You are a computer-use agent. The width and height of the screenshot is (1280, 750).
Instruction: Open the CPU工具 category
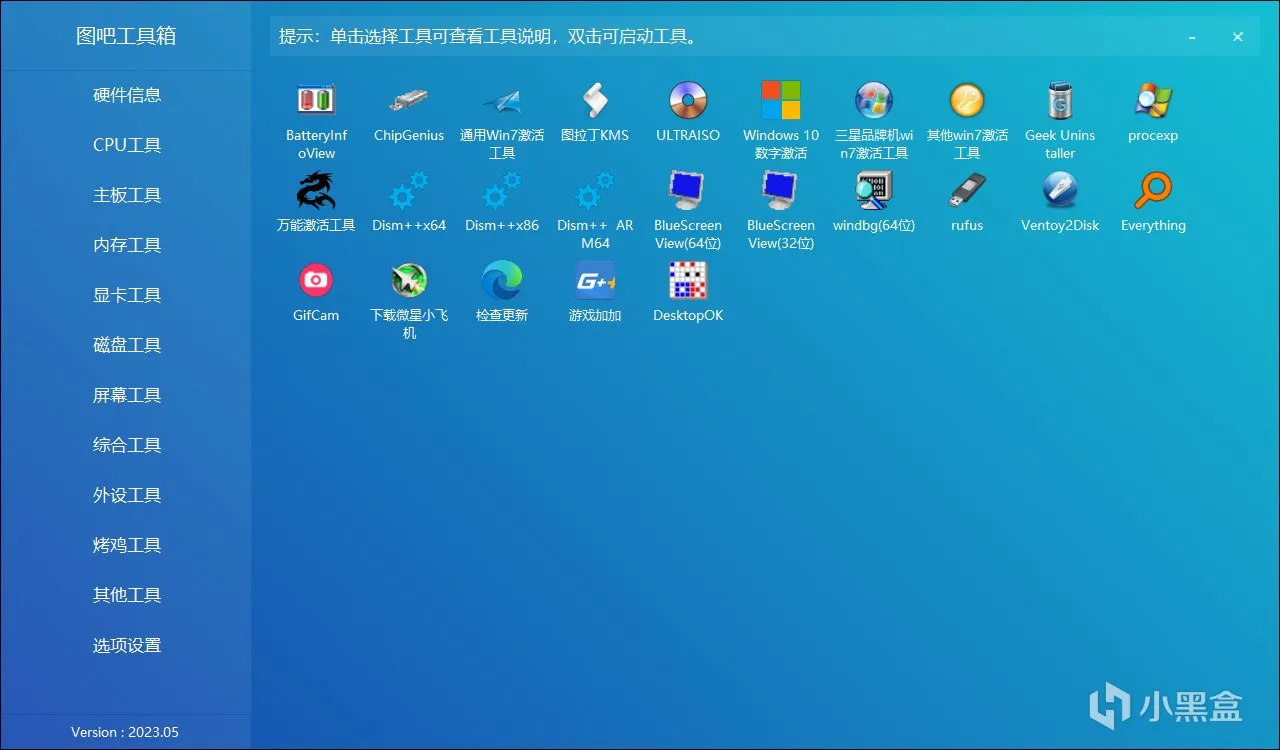coord(127,145)
